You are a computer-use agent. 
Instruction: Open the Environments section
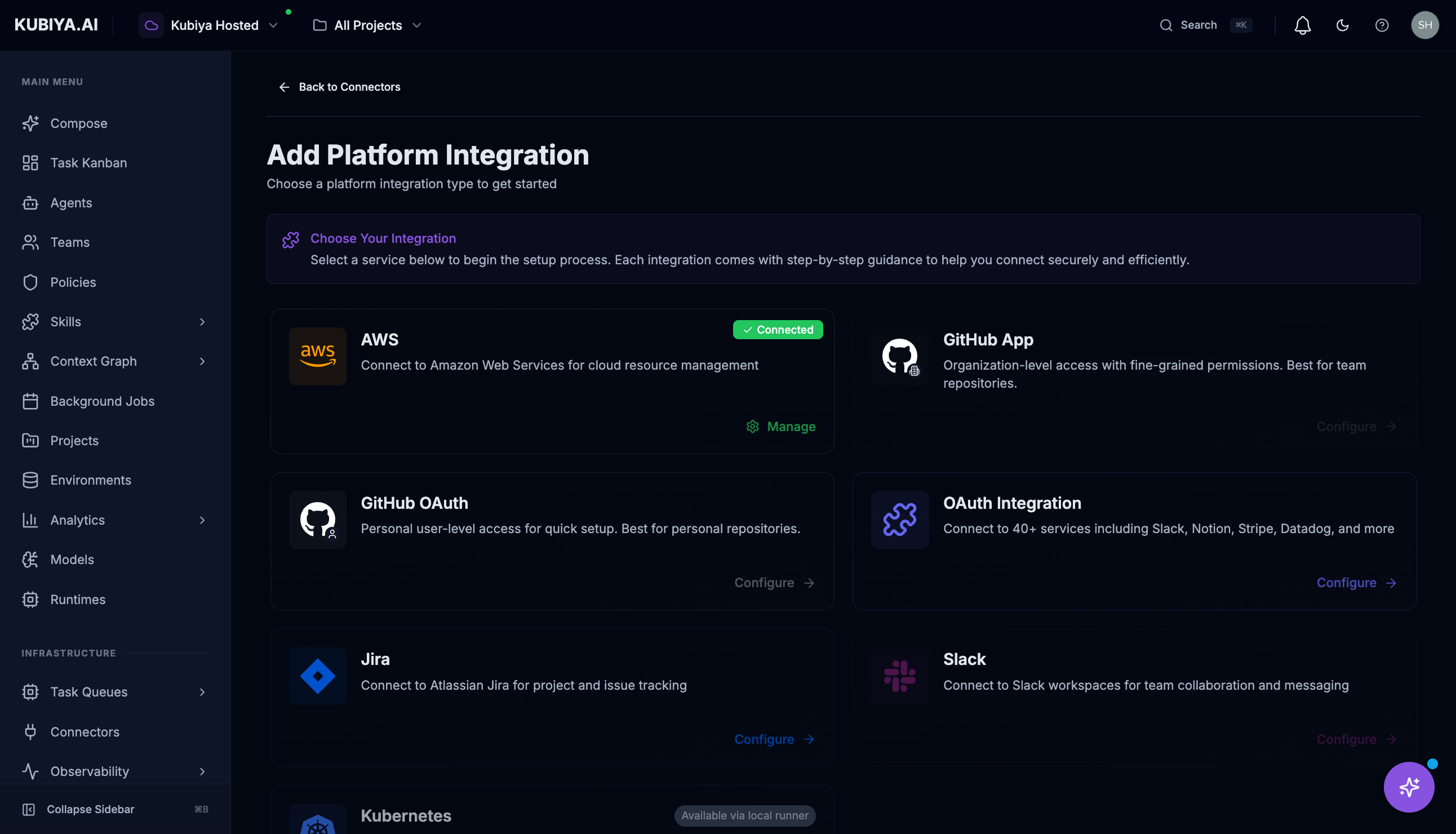(x=91, y=480)
